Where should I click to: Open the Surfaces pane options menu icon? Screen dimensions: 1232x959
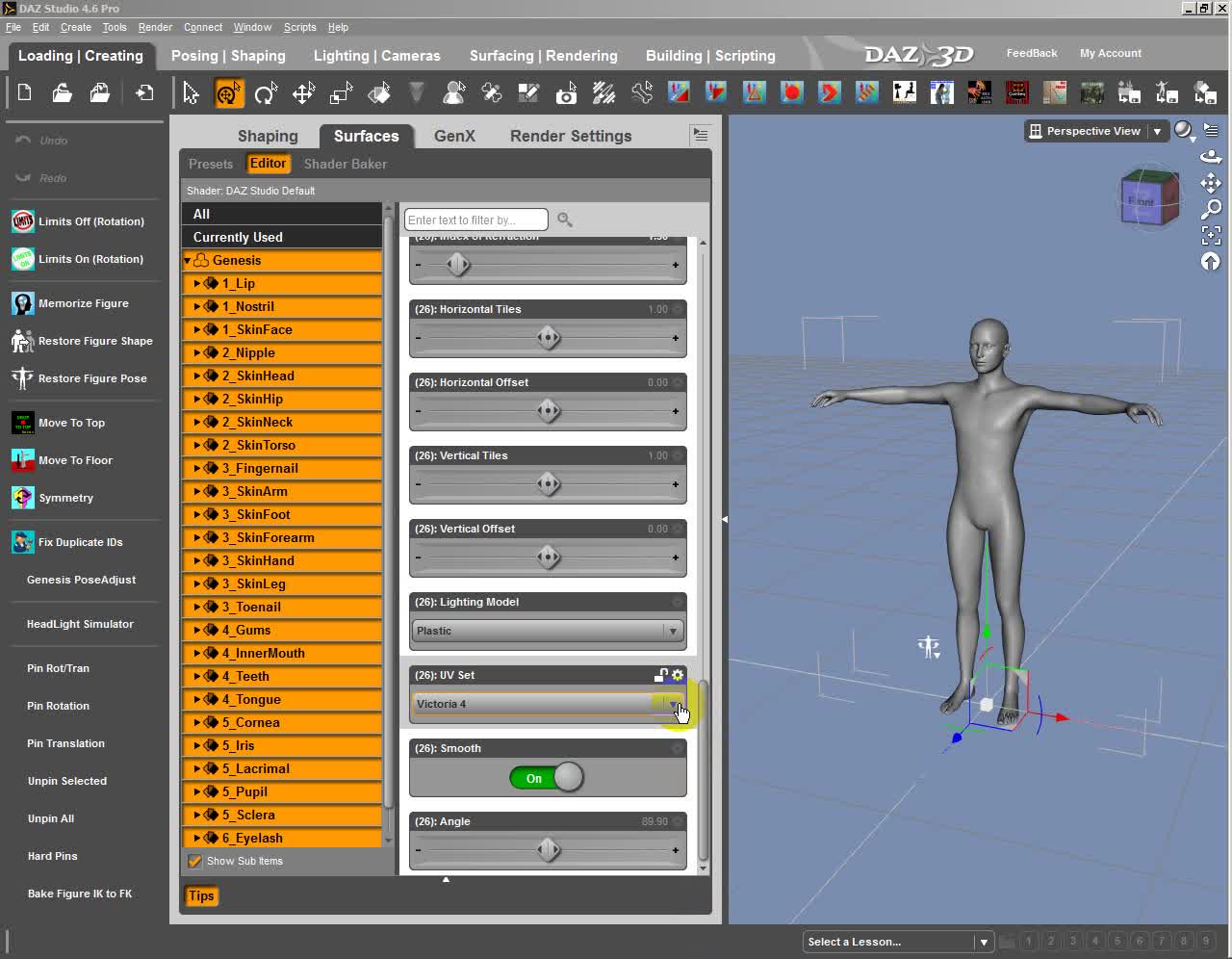pos(701,135)
